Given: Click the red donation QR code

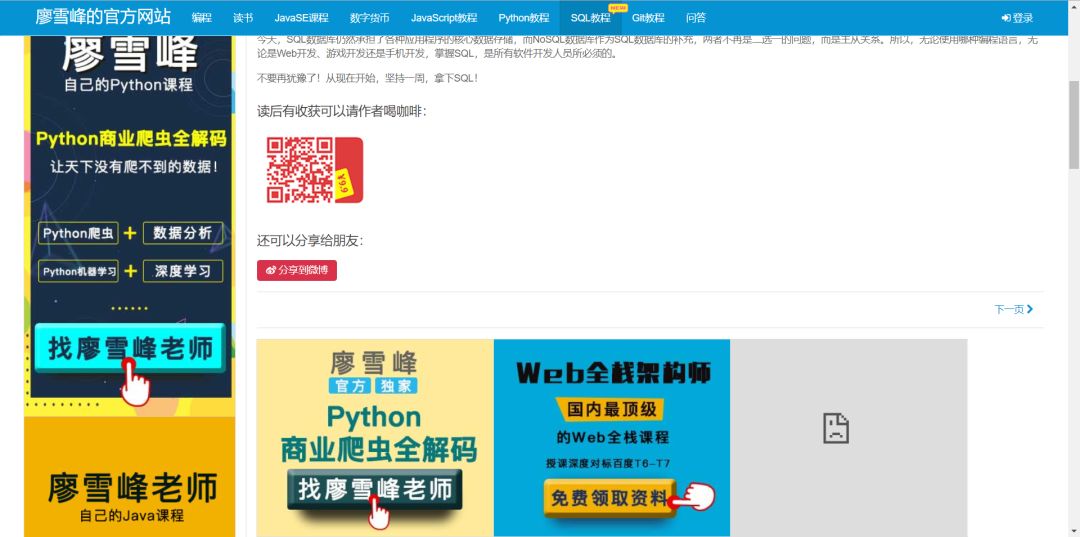Looking at the screenshot, I should [x=314, y=170].
